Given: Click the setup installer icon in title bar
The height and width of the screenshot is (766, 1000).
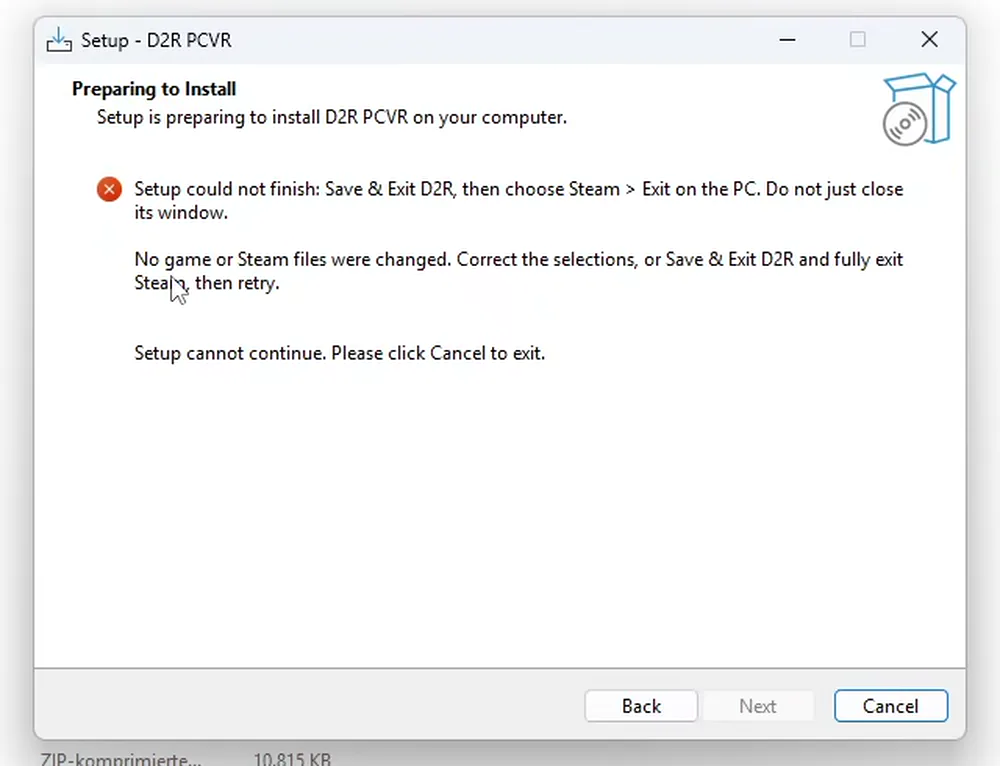Looking at the screenshot, I should (59, 40).
